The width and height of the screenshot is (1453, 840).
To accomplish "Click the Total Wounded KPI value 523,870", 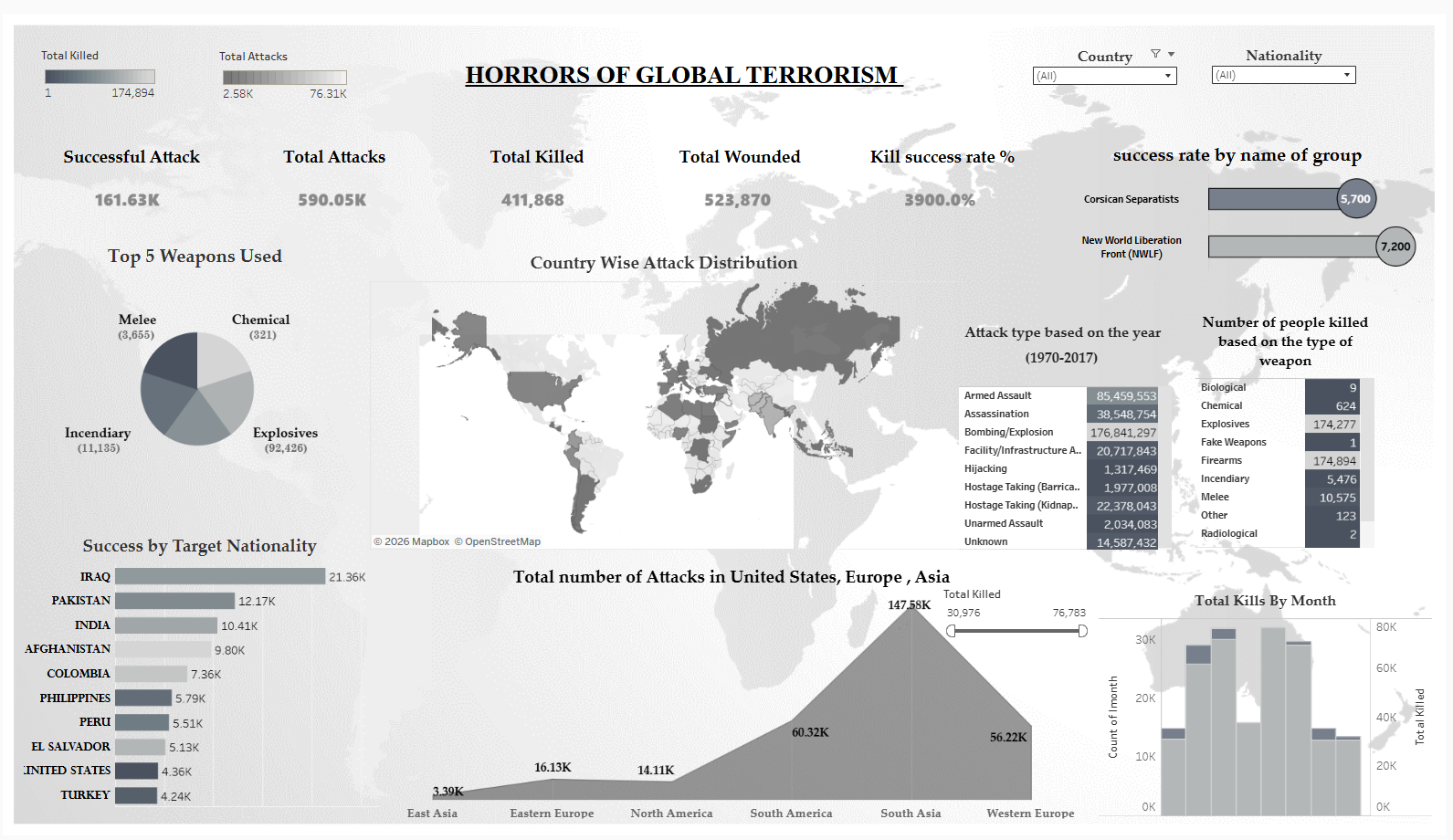I will click(738, 200).
